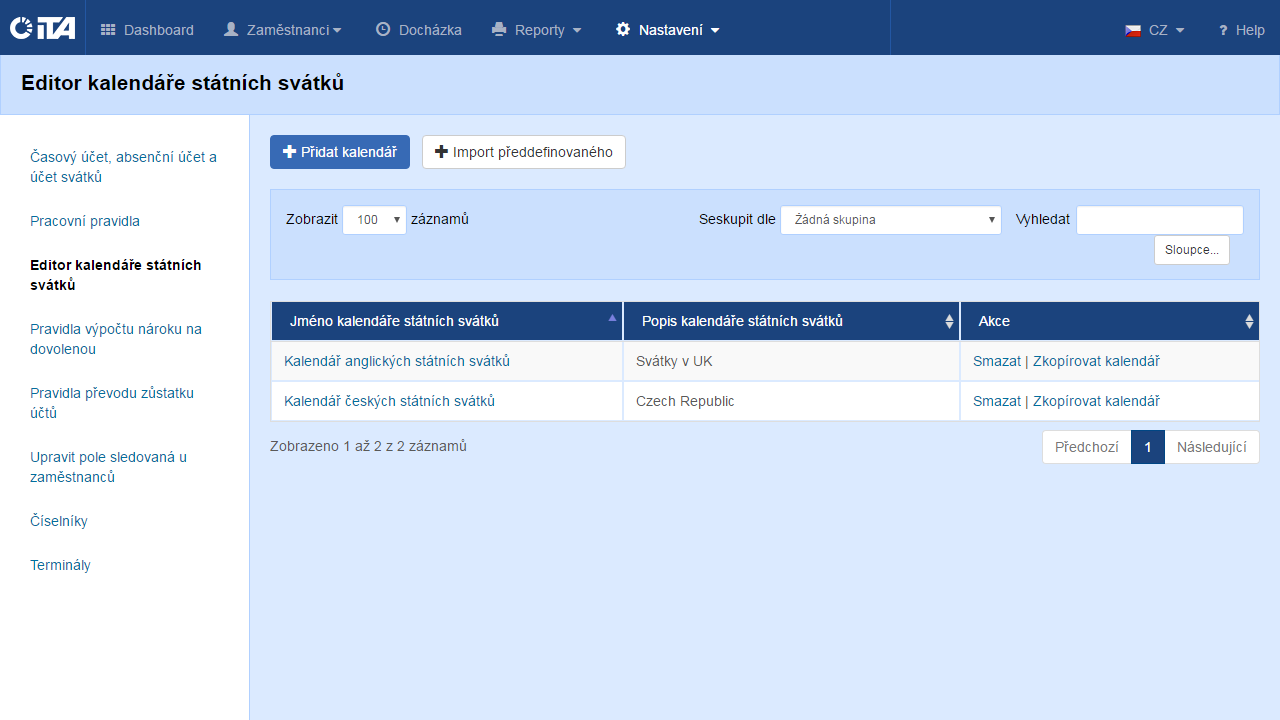Open Dashboard from the top navigation
The width and height of the screenshot is (1280, 720).
point(147,30)
